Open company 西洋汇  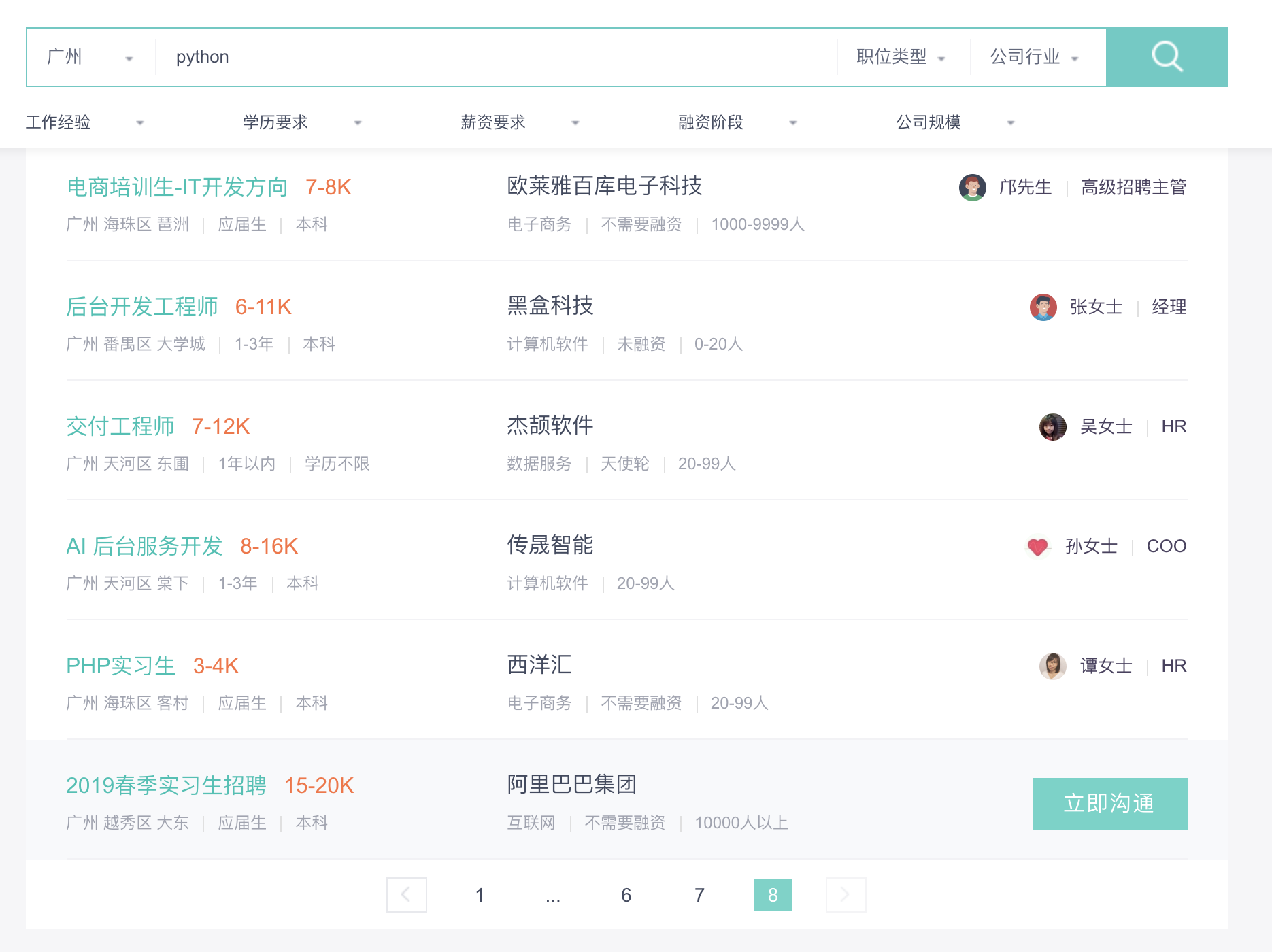click(x=539, y=664)
